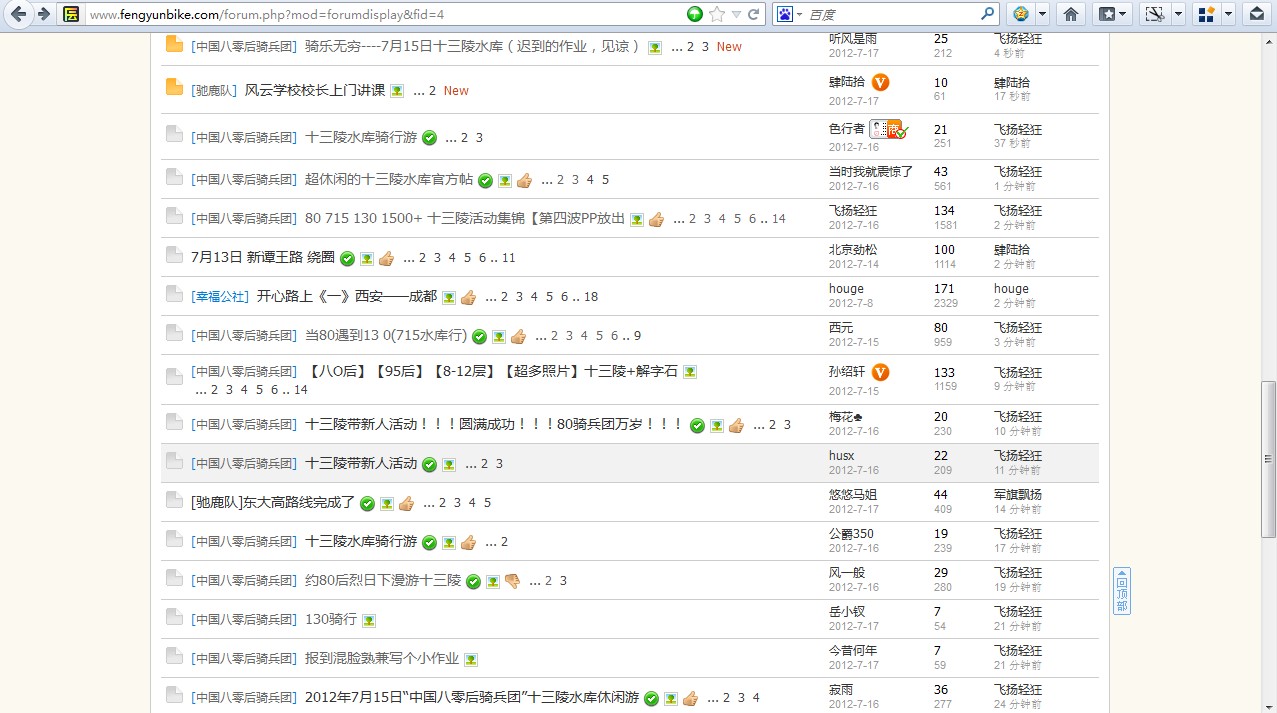Open the mail envelope icon on the toolbar
1277x713 pixels.
1256,14
